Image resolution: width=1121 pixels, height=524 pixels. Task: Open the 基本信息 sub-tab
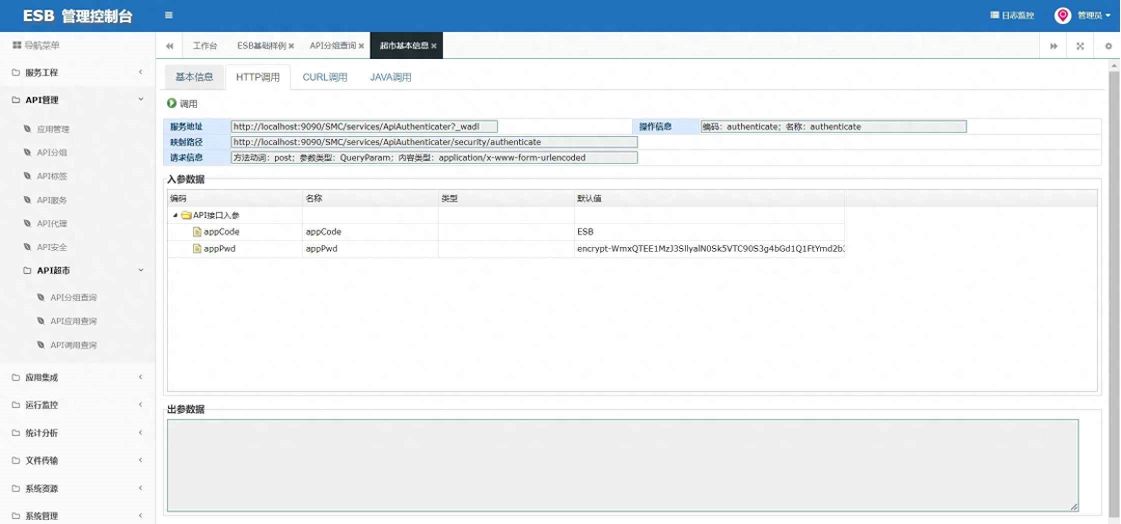pyautogui.click(x=194, y=77)
